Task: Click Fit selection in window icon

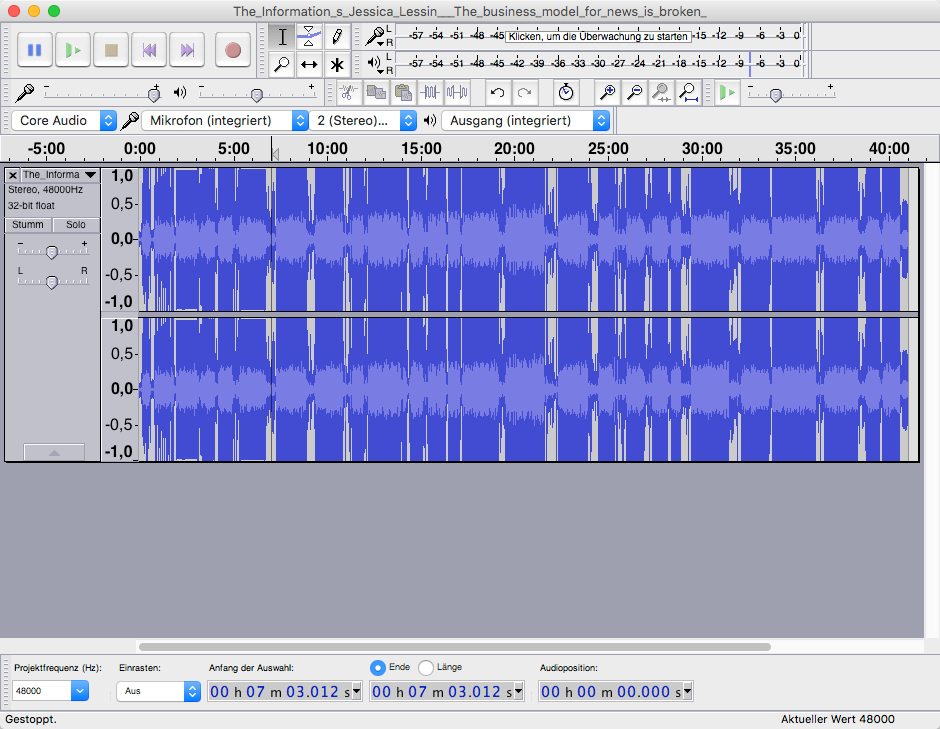Action: [661, 92]
